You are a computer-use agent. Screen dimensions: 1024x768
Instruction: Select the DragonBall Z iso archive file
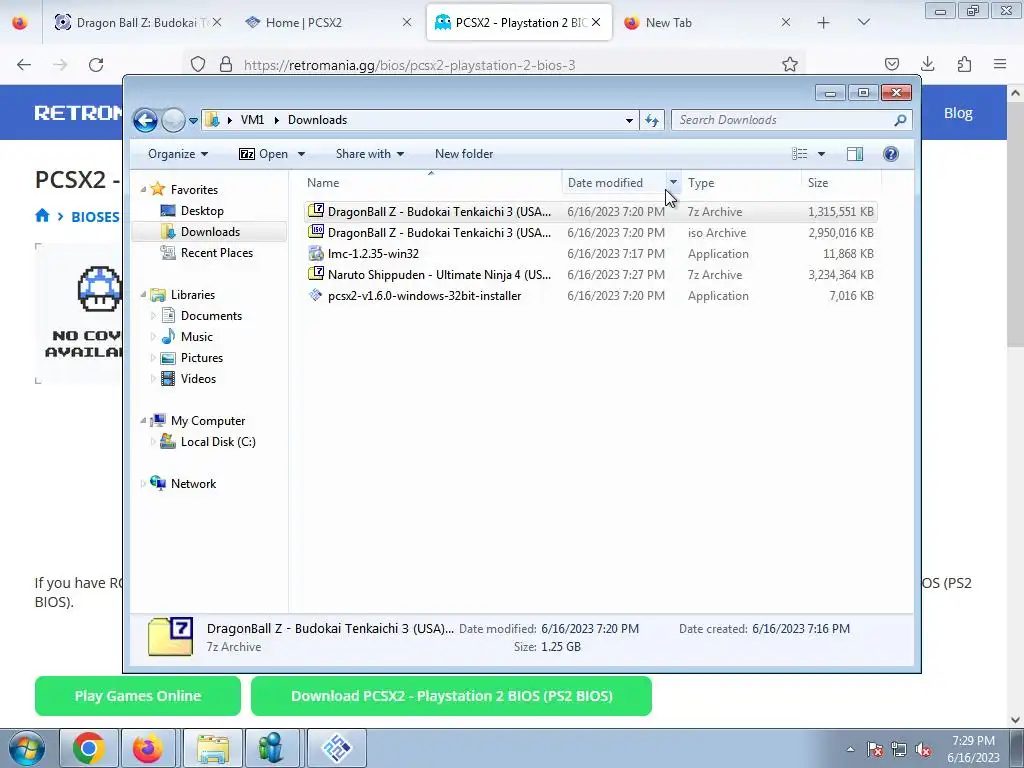click(x=590, y=232)
